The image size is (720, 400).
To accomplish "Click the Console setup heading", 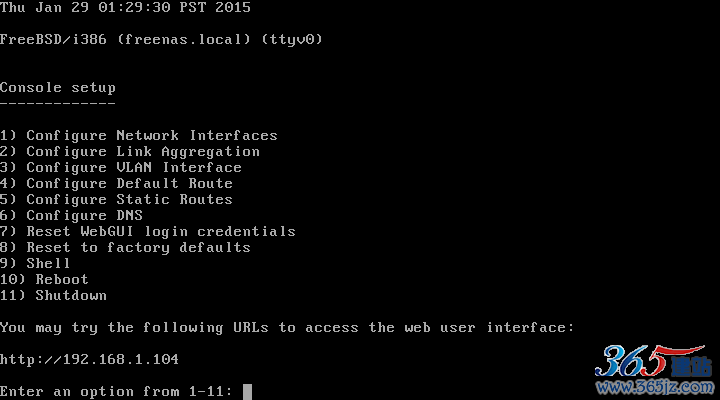I will coord(58,88).
